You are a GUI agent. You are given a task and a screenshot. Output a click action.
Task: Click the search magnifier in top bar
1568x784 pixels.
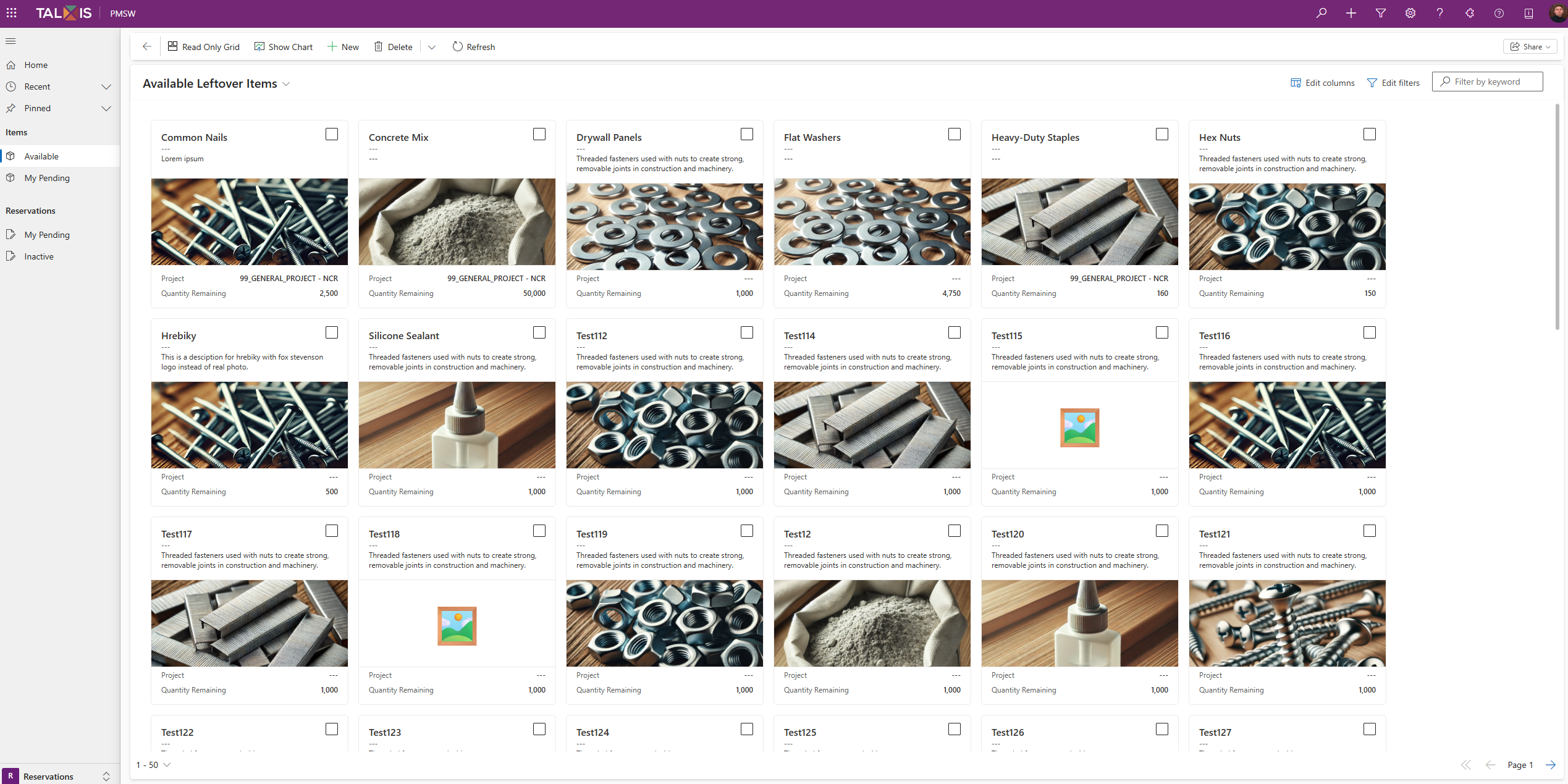[x=1321, y=13]
